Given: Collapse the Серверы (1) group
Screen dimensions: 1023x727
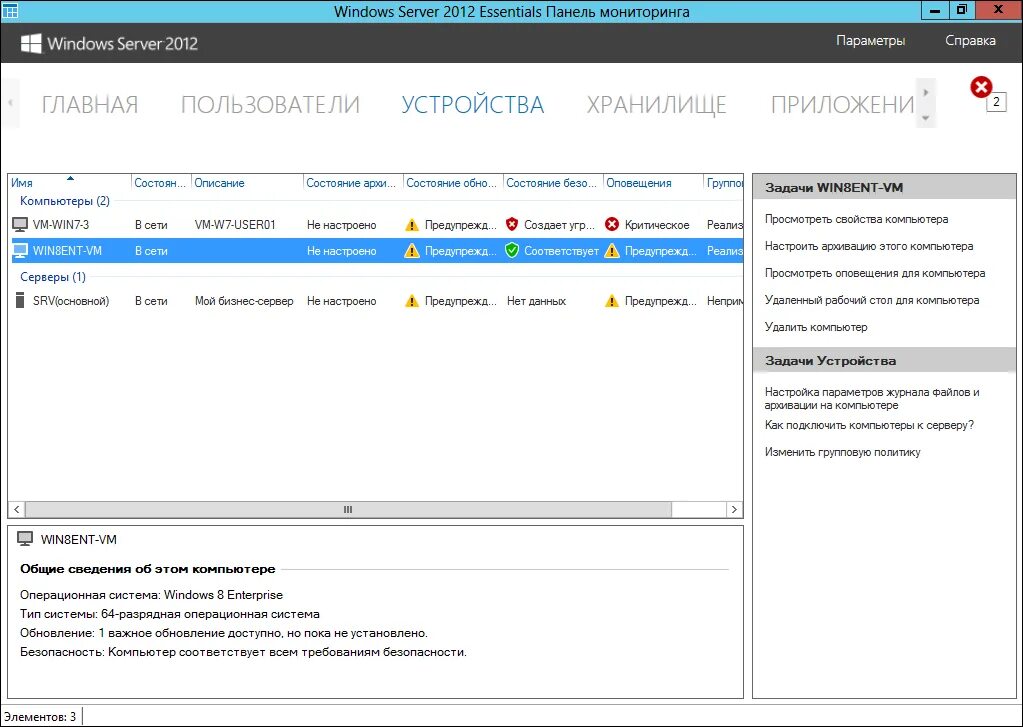Looking at the screenshot, I should (x=53, y=277).
